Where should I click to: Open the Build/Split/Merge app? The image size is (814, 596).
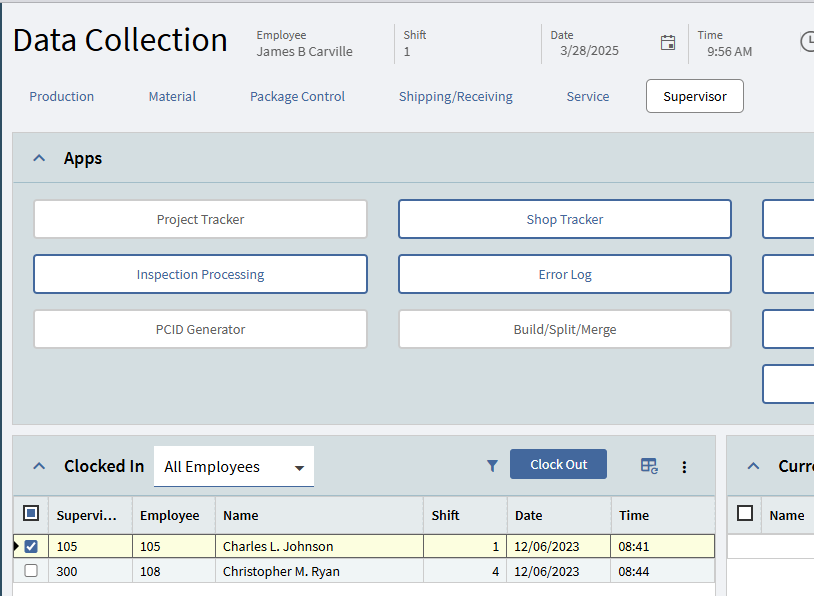(565, 329)
